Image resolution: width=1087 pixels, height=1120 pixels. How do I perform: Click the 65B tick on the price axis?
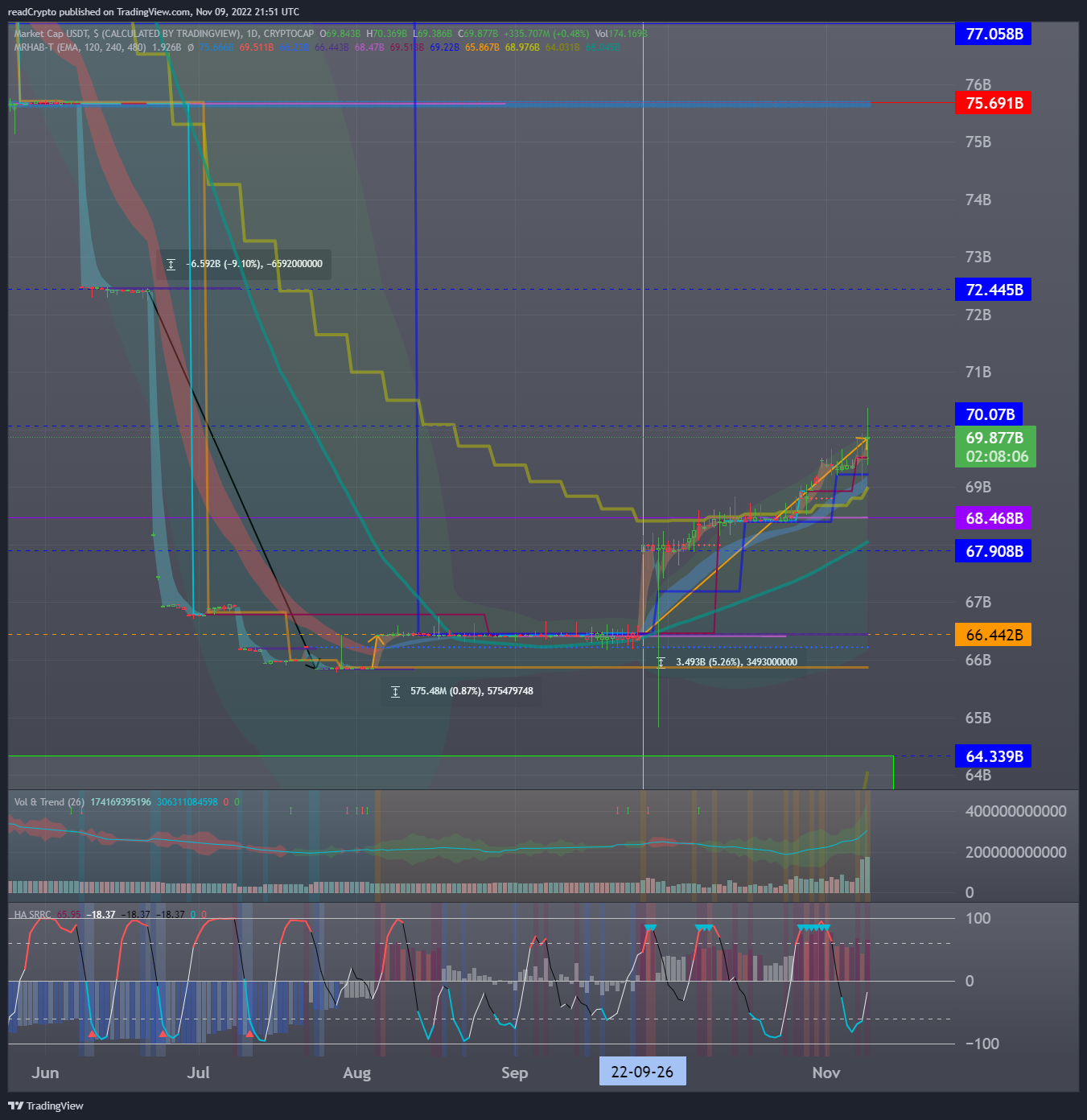[978, 718]
